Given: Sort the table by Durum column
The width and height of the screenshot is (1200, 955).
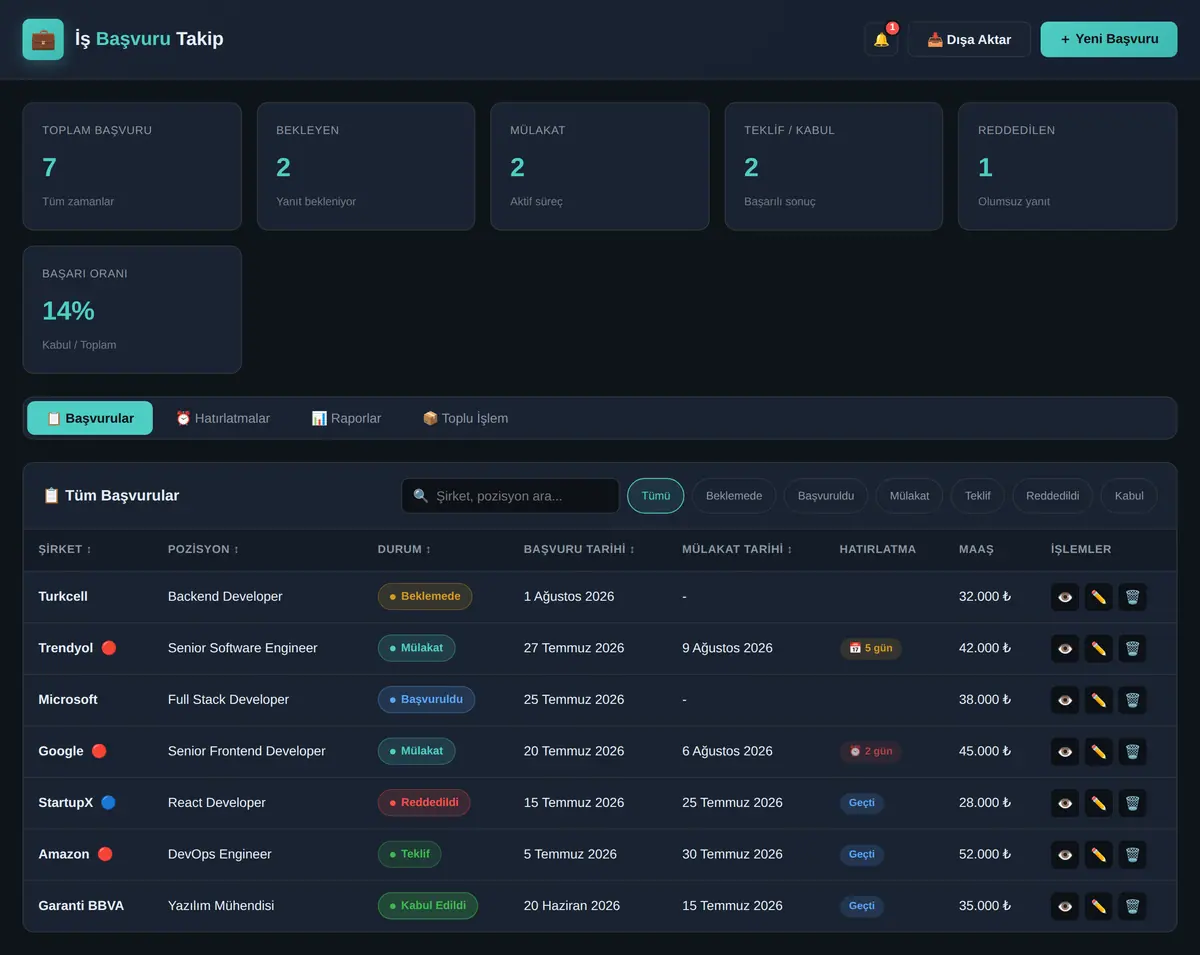Looking at the screenshot, I should point(405,549).
